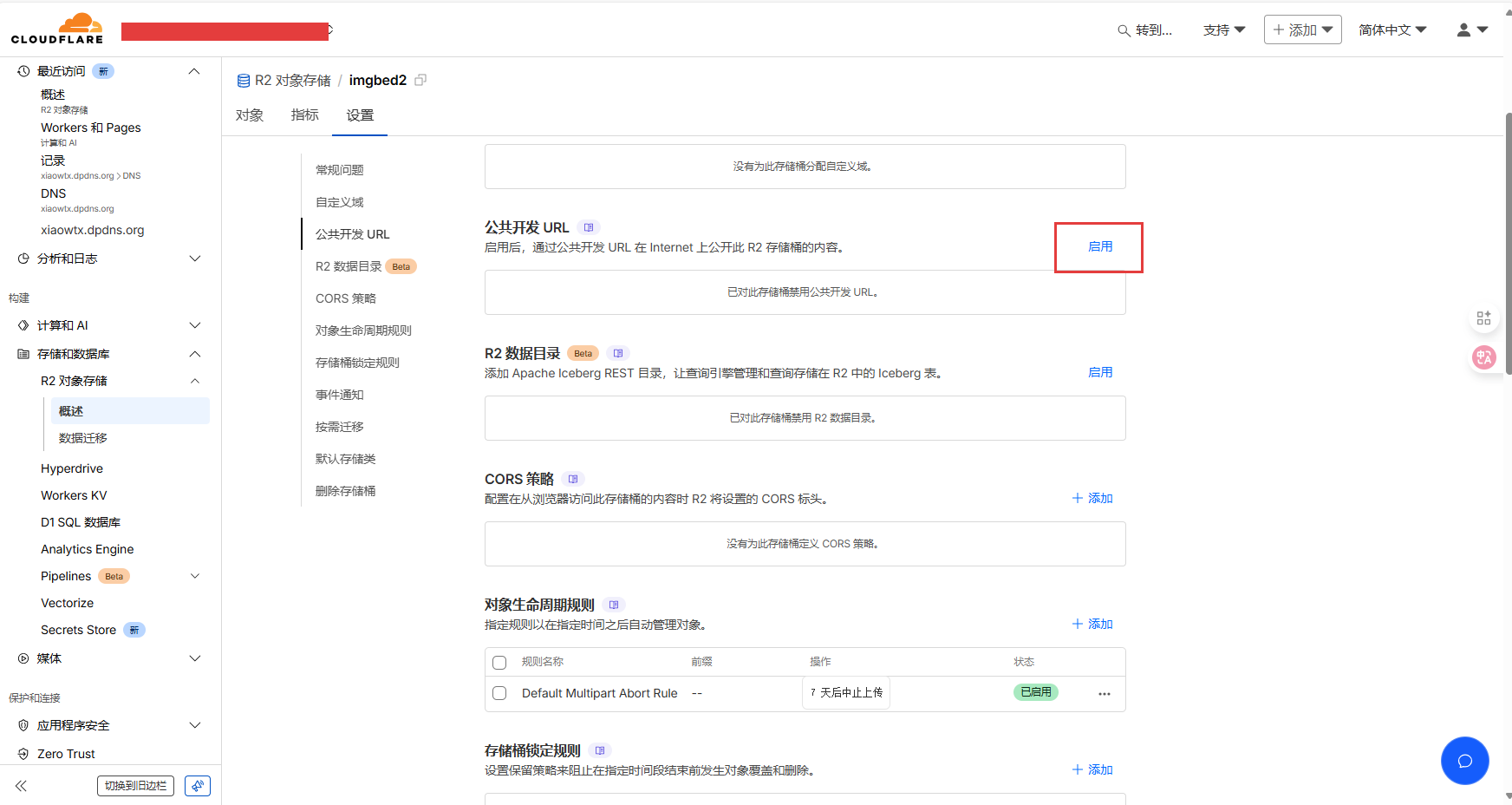Click the documentation icon beside 公共开发 URL
Image resolution: width=1512 pixels, height=805 pixels.
589,227
